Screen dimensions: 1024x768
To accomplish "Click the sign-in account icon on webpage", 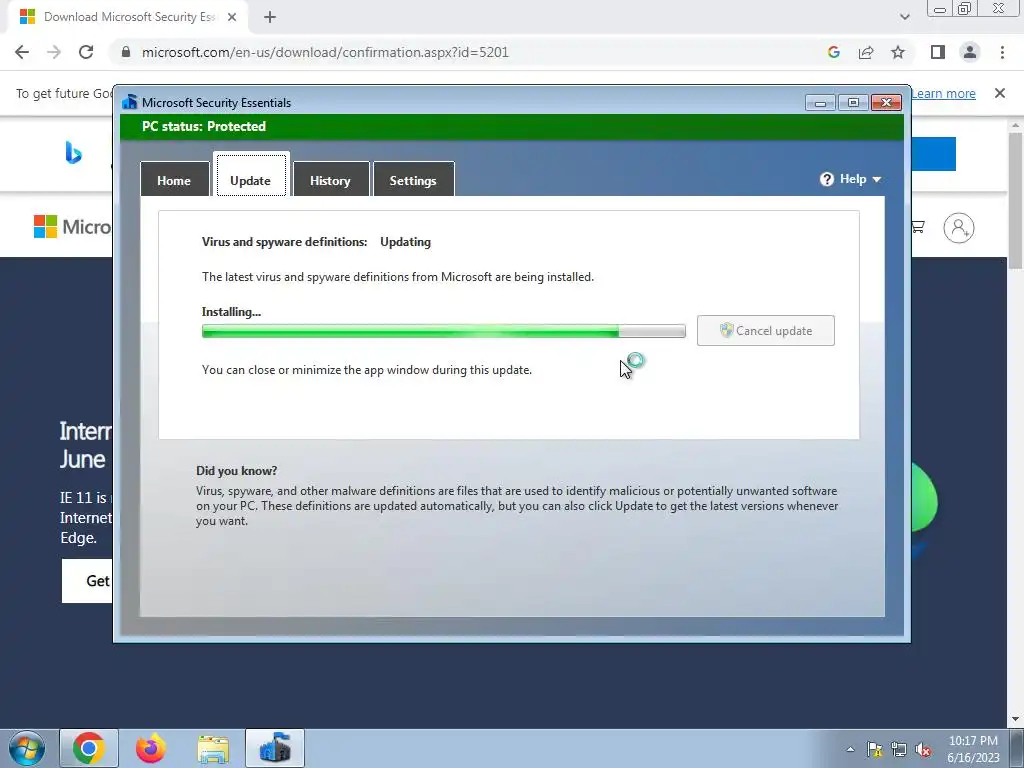I will pyautogui.click(x=959, y=227).
